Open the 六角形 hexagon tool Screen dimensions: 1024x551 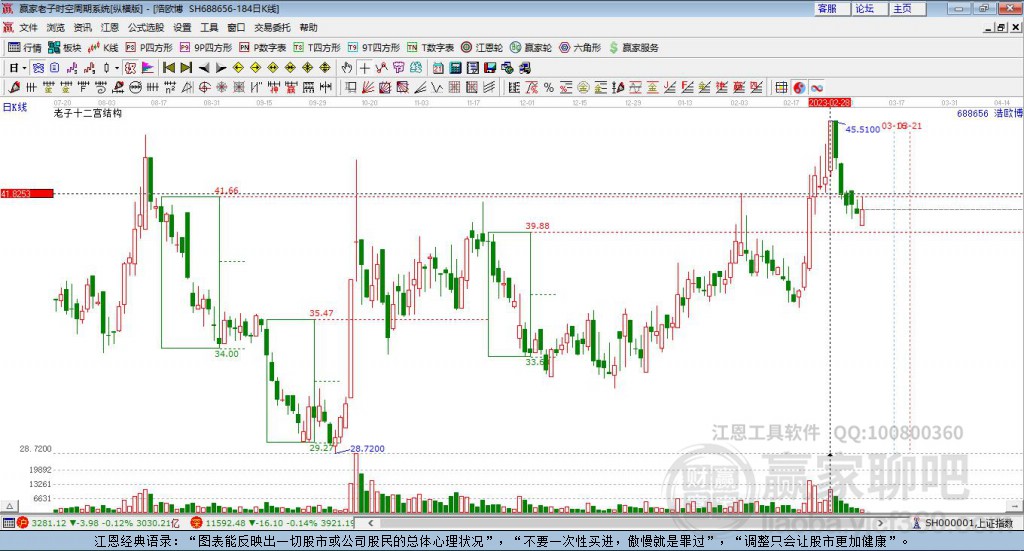click(x=580, y=48)
